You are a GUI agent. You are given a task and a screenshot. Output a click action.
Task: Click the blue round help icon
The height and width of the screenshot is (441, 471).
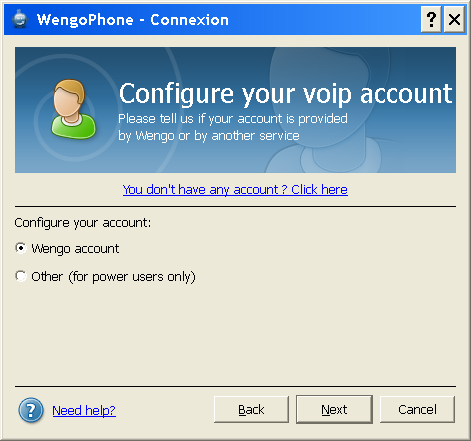click(x=31, y=410)
